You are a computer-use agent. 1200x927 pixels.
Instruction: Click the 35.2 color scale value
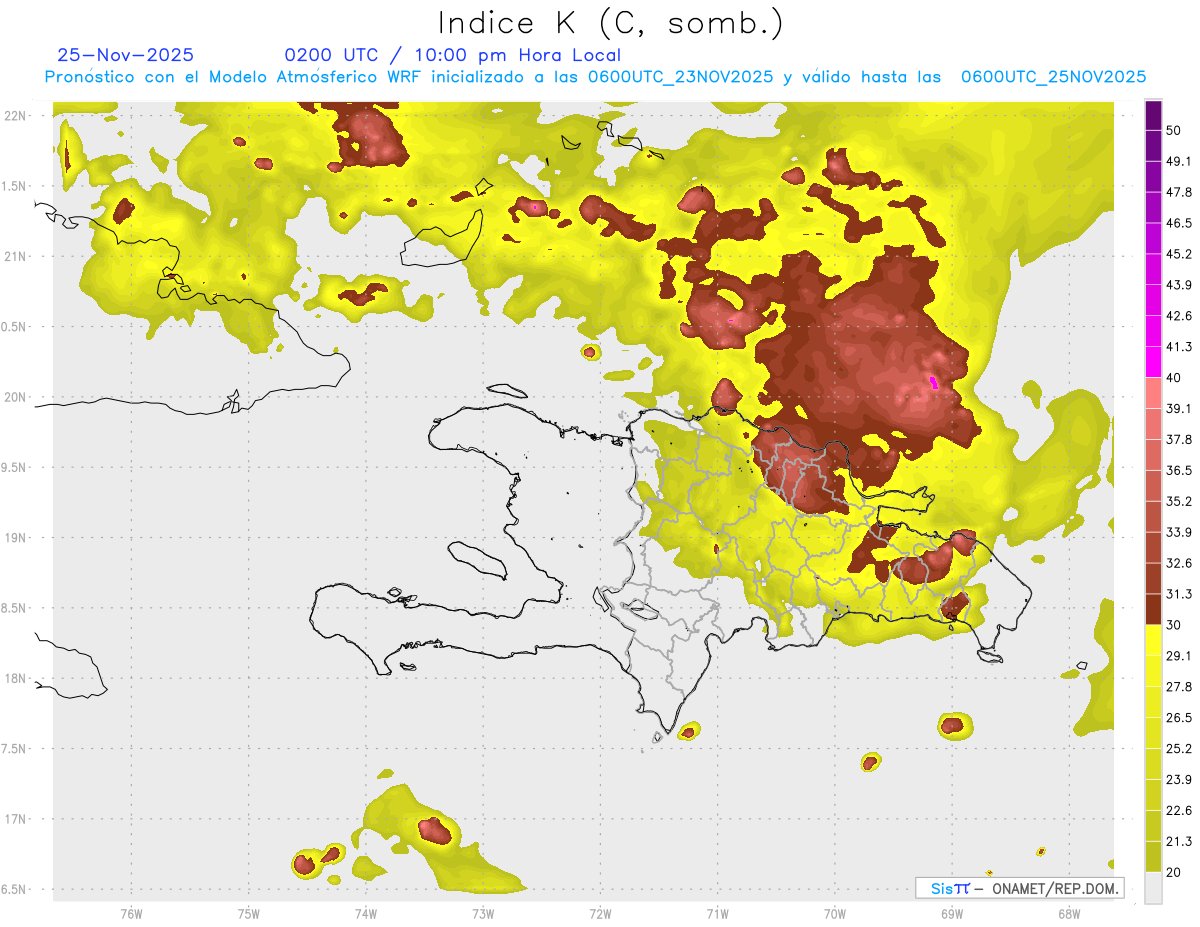pos(1179,501)
